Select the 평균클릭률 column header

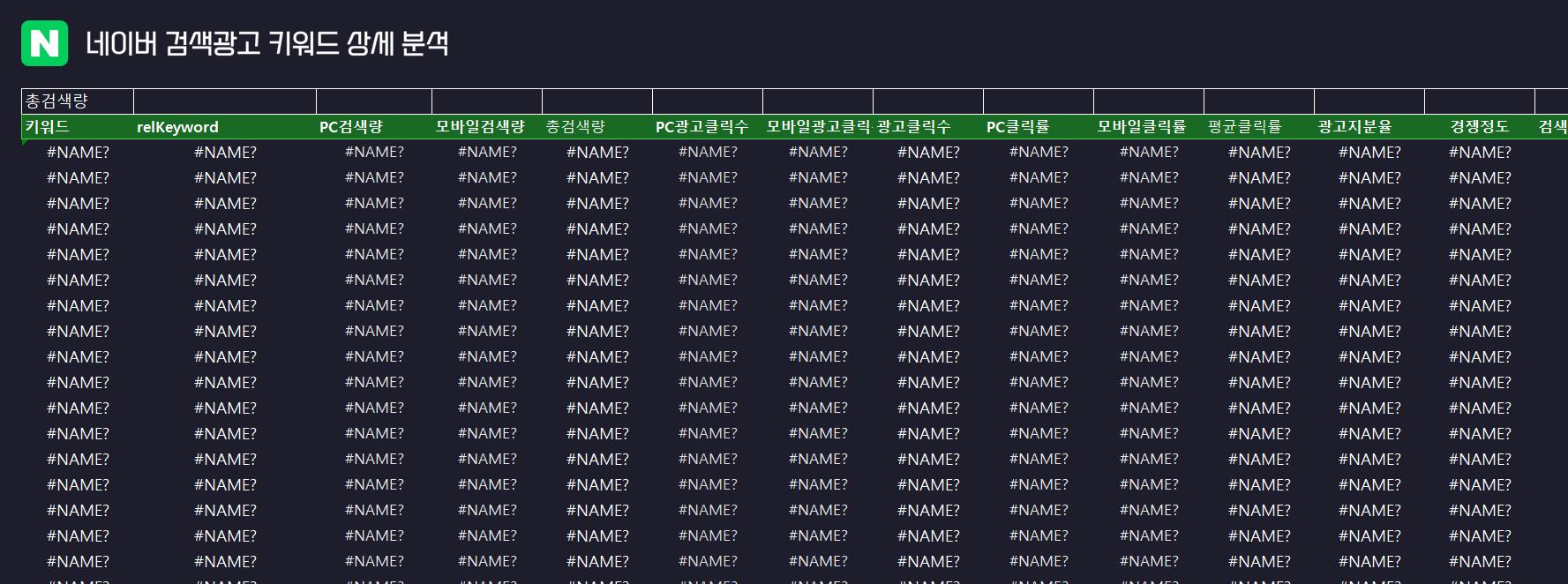[1258, 127]
